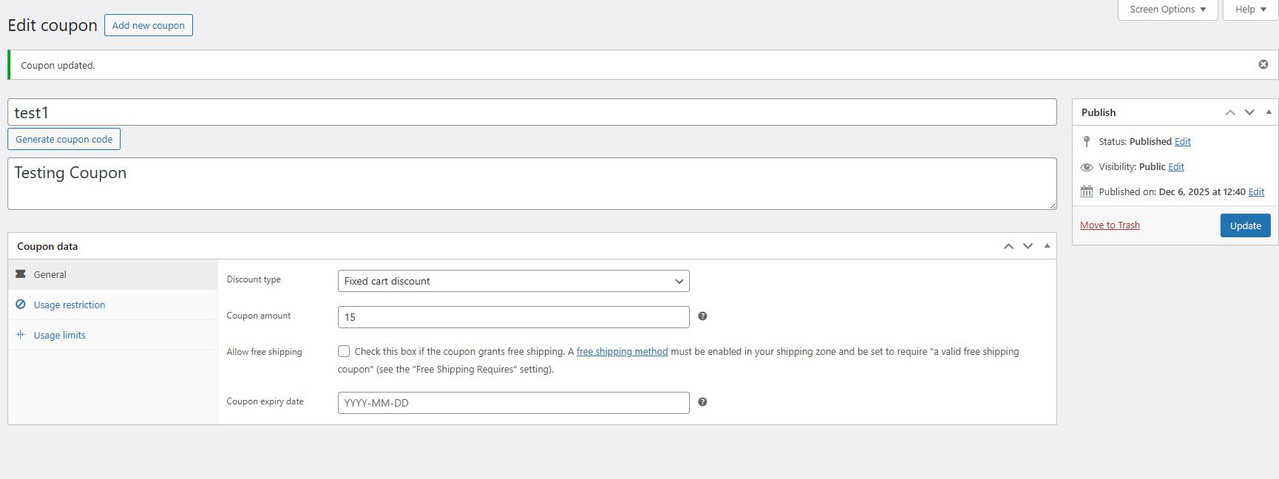
Task: Click Move to Trash link
Action: (1110, 225)
